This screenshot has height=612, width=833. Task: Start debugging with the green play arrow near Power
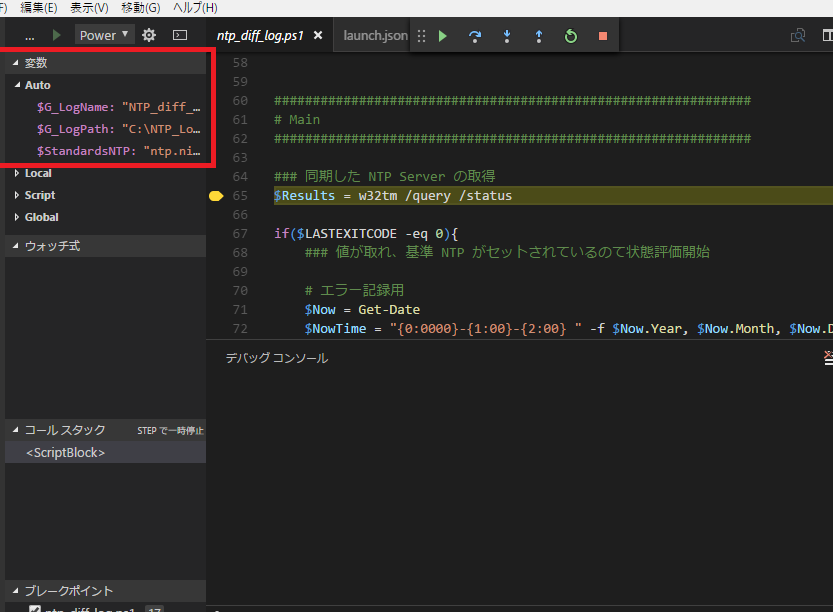[57, 34]
